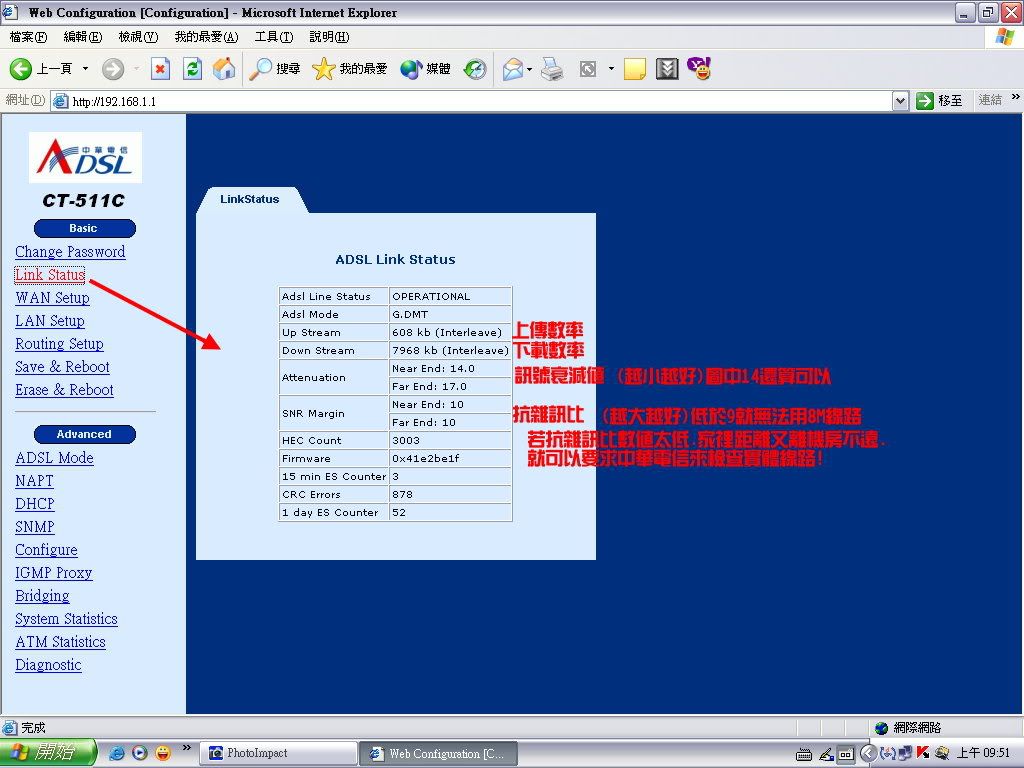Image resolution: width=1024 pixels, height=768 pixels.
Task: Click the Kaspersky red K tray icon
Action: (923, 753)
